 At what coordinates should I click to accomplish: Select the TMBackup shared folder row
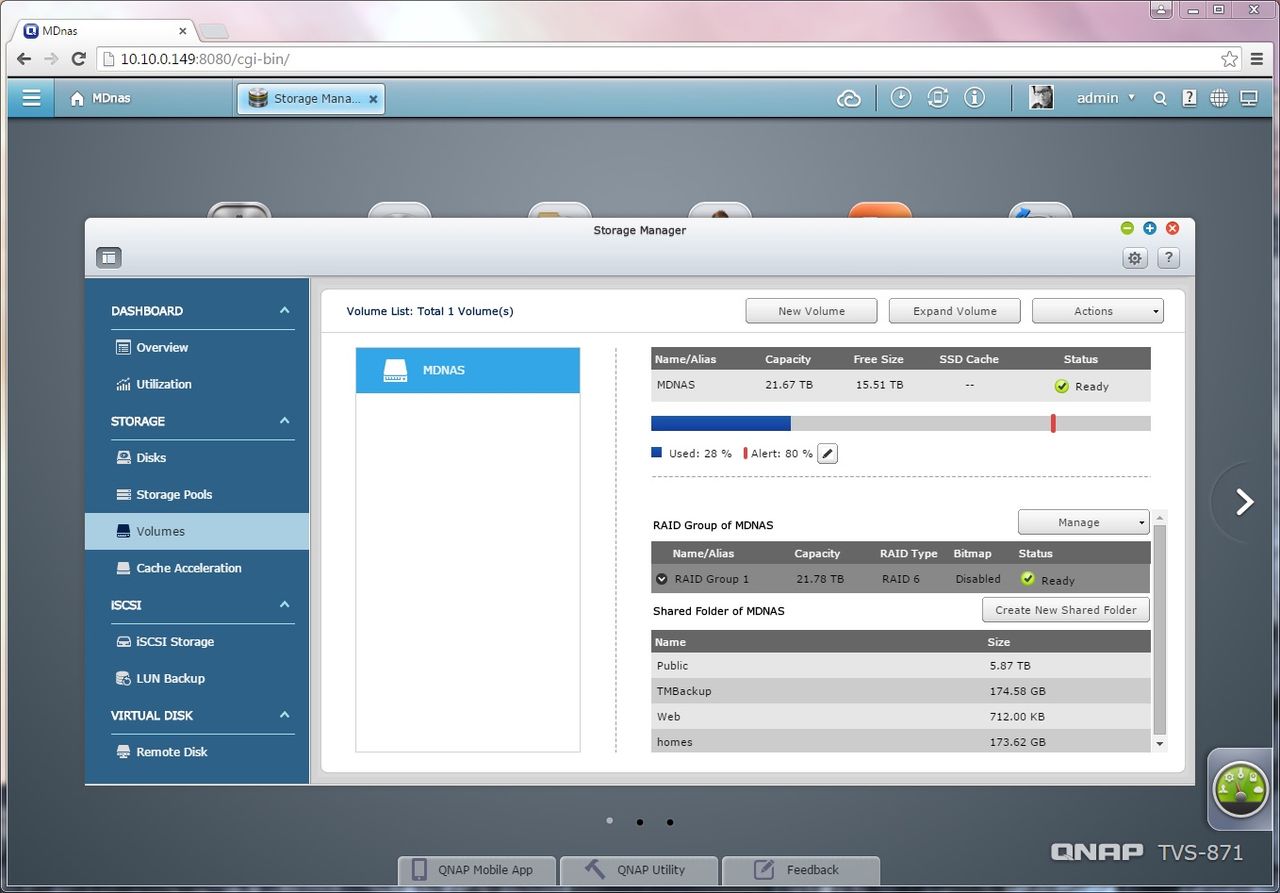click(x=900, y=691)
